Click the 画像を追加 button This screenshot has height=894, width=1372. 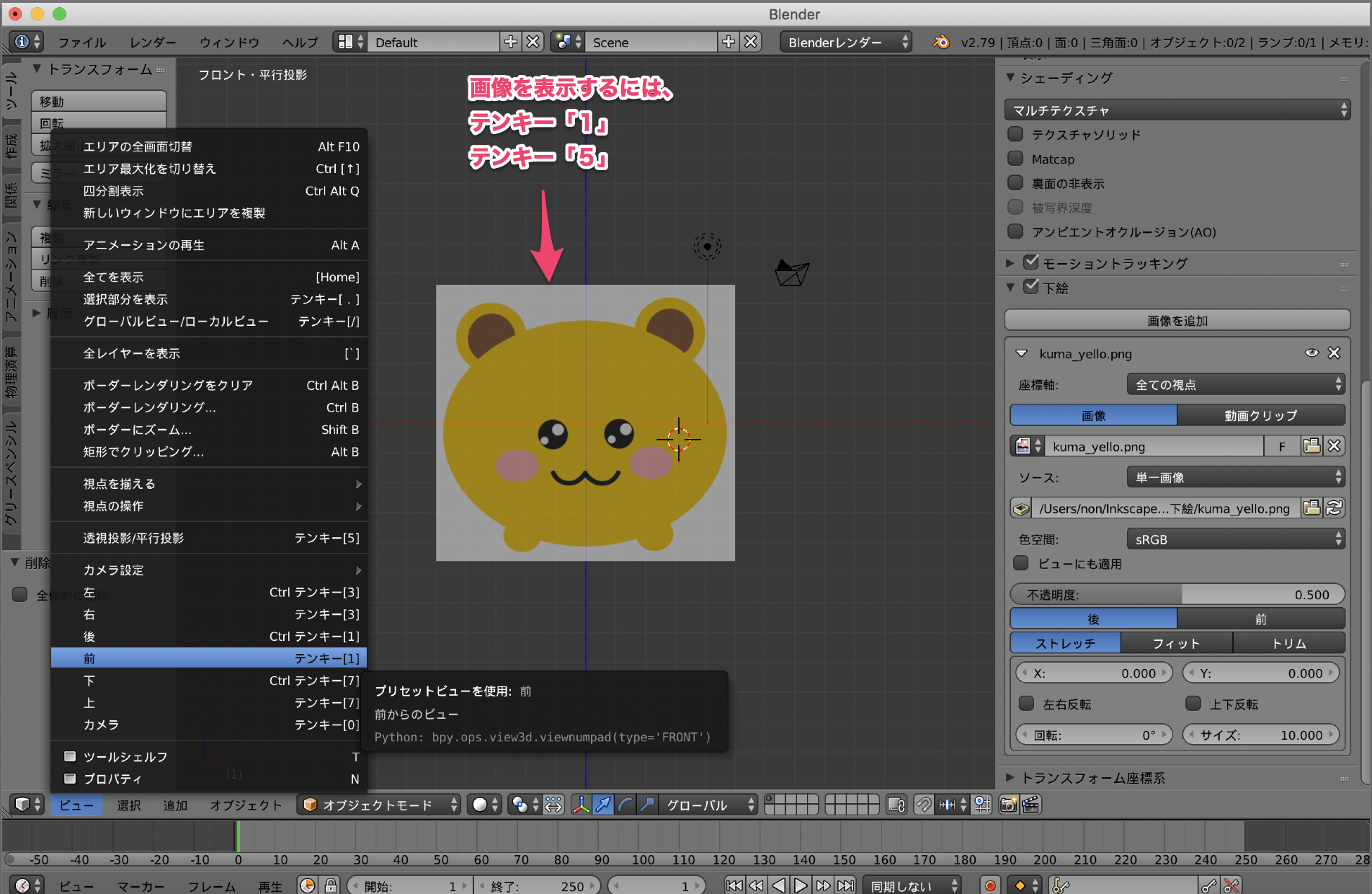pyautogui.click(x=1177, y=320)
